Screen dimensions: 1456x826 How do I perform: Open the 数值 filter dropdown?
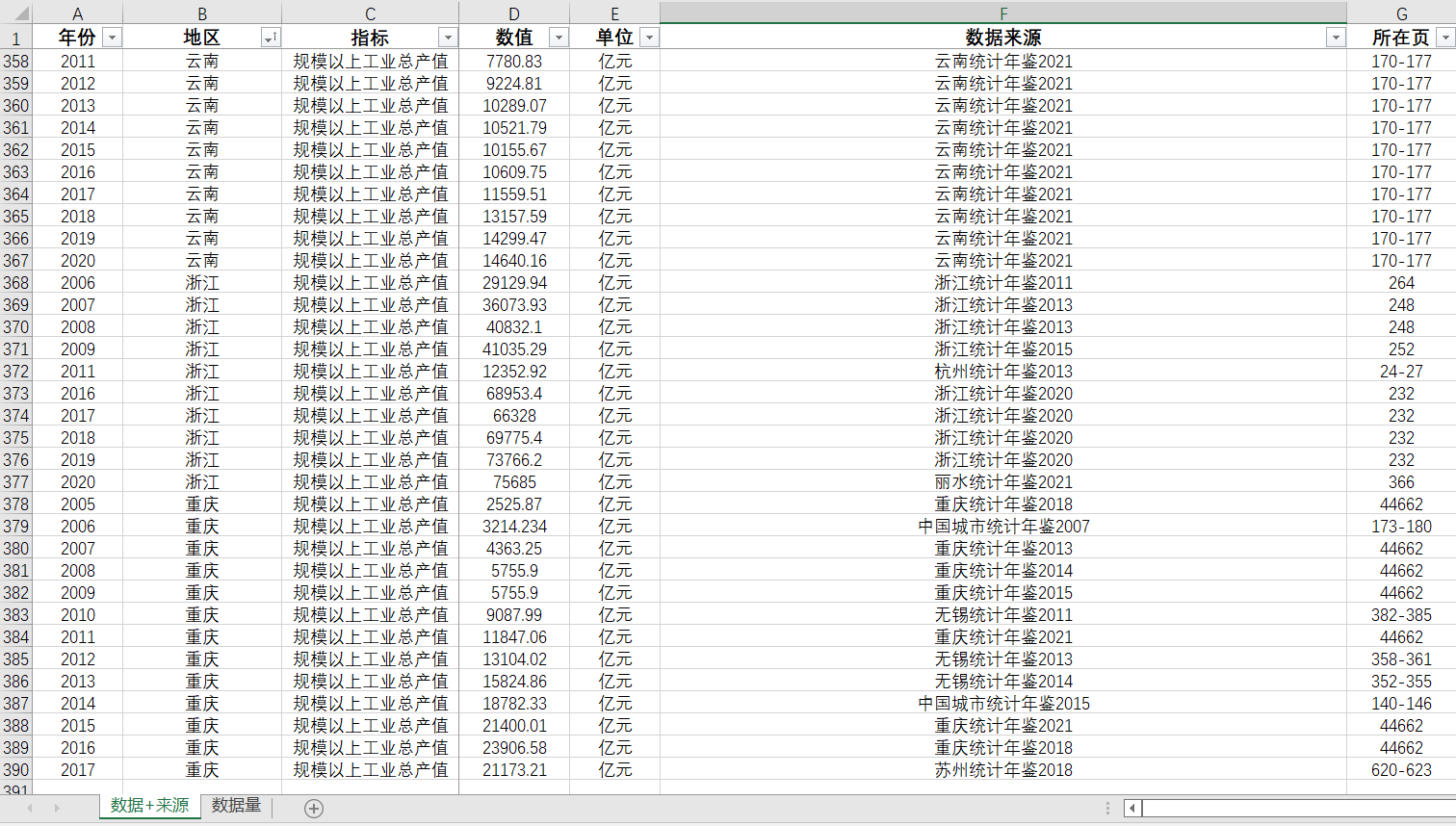click(559, 38)
